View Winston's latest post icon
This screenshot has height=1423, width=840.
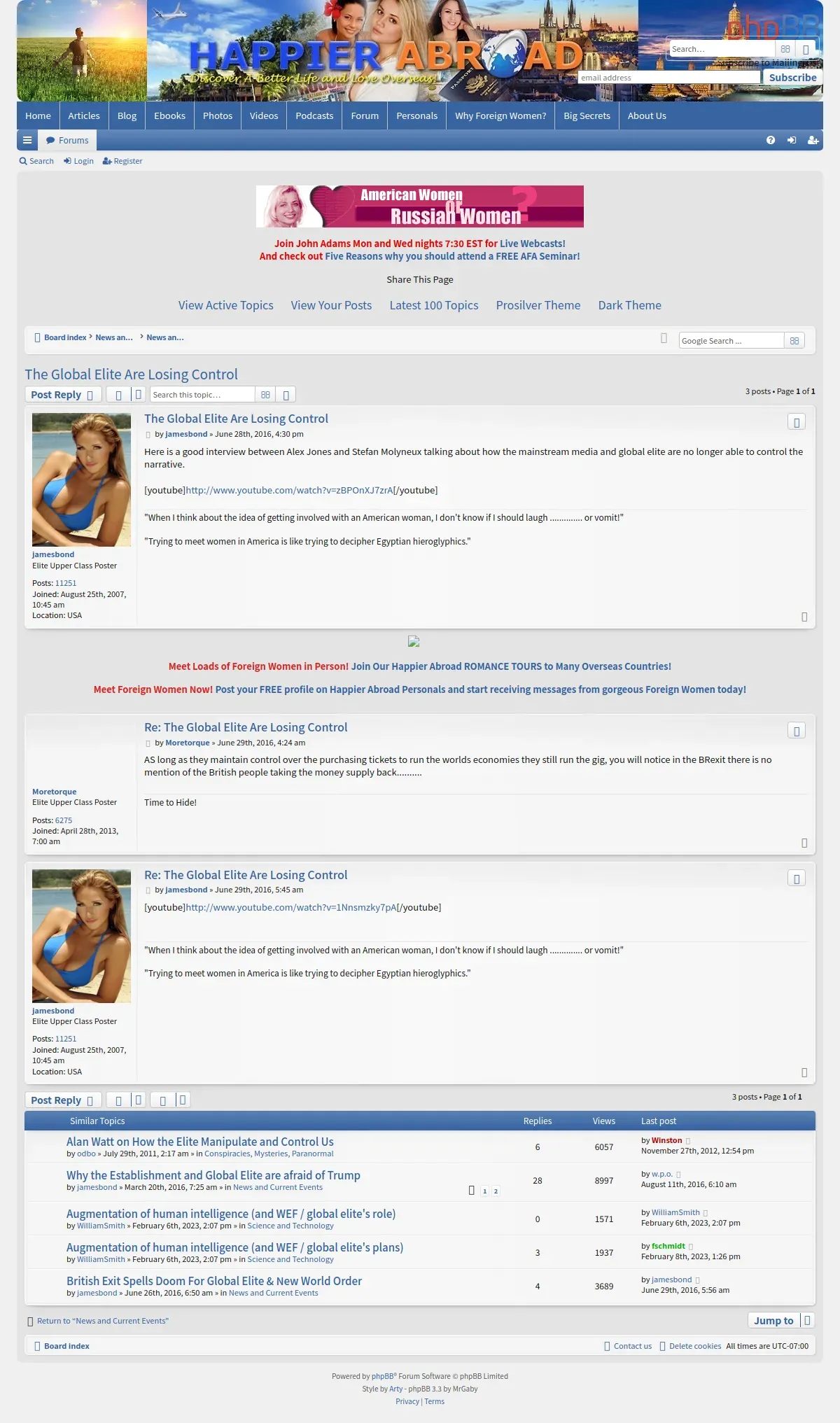(687, 1141)
